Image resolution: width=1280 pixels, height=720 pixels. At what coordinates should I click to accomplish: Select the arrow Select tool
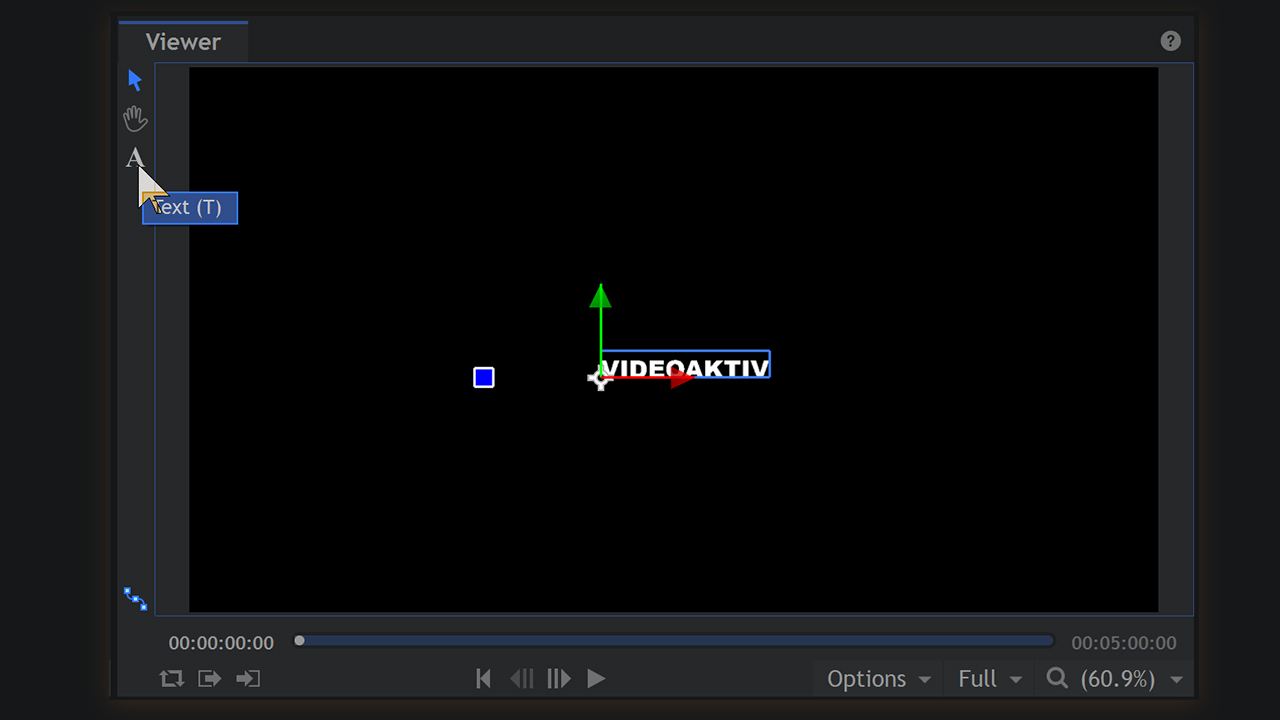[x=135, y=80]
